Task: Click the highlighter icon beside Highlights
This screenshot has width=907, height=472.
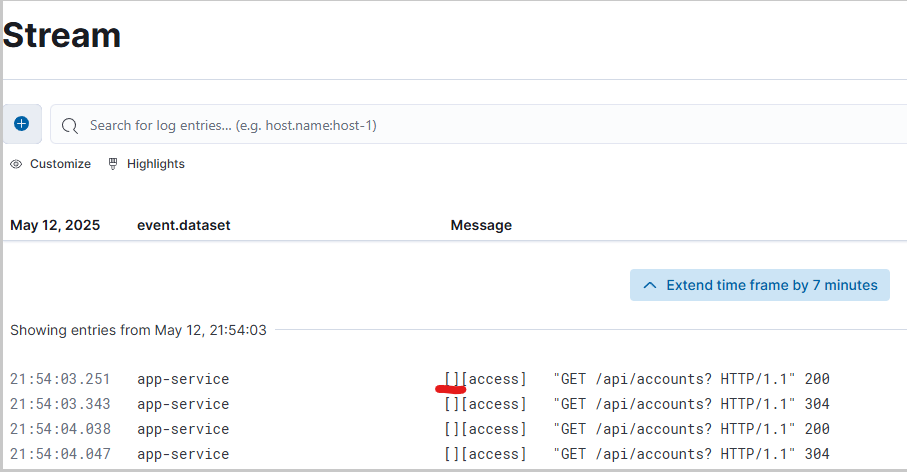Action: click(113, 164)
